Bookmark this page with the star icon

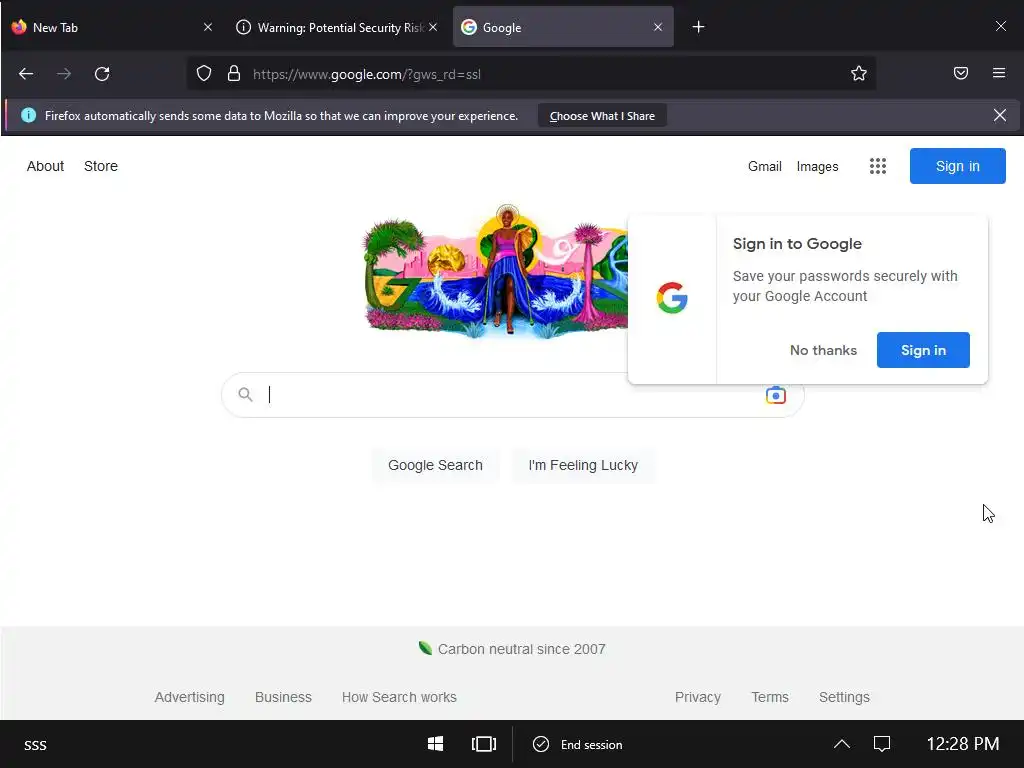859,73
